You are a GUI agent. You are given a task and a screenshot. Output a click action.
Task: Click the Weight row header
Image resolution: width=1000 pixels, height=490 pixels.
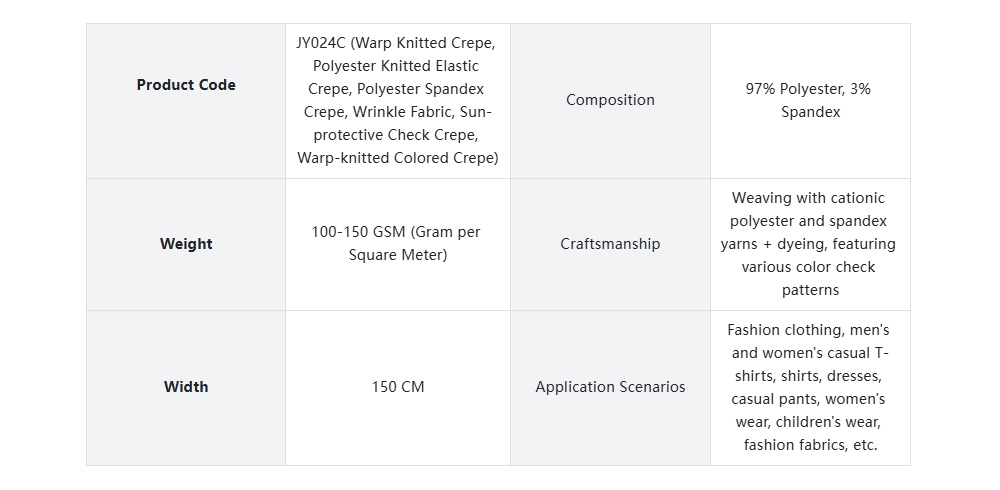coord(186,244)
